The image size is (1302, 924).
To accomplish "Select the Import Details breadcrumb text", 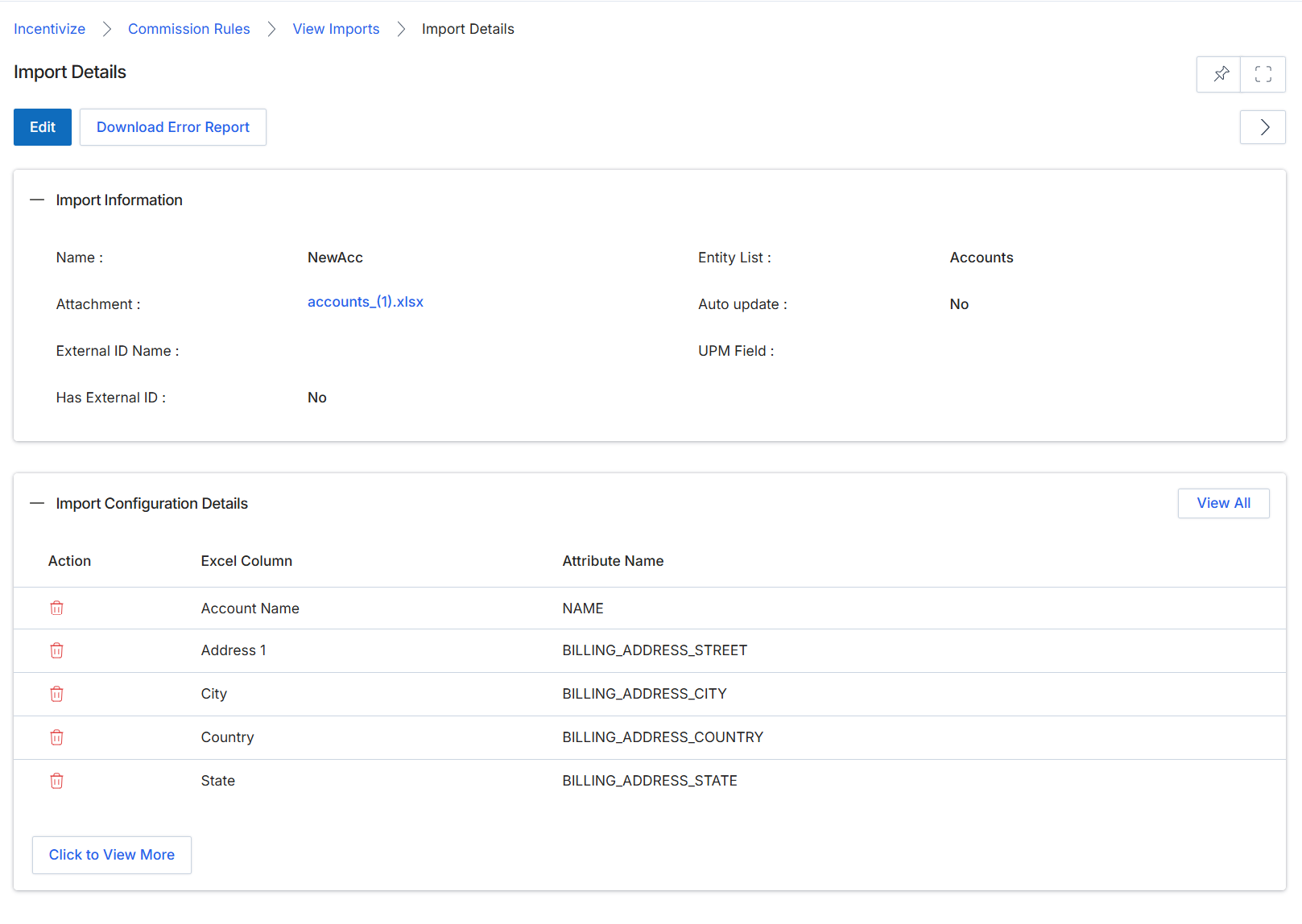I will point(468,29).
